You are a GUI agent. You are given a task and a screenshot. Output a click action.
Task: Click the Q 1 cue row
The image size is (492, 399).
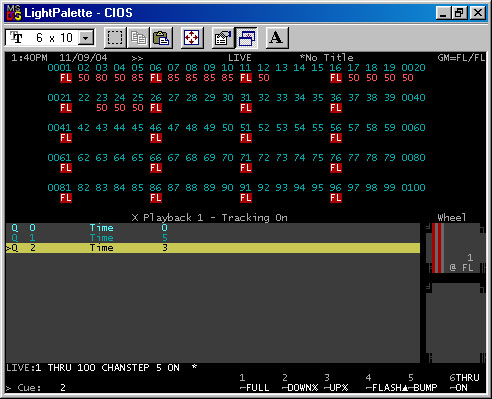(213, 238)
